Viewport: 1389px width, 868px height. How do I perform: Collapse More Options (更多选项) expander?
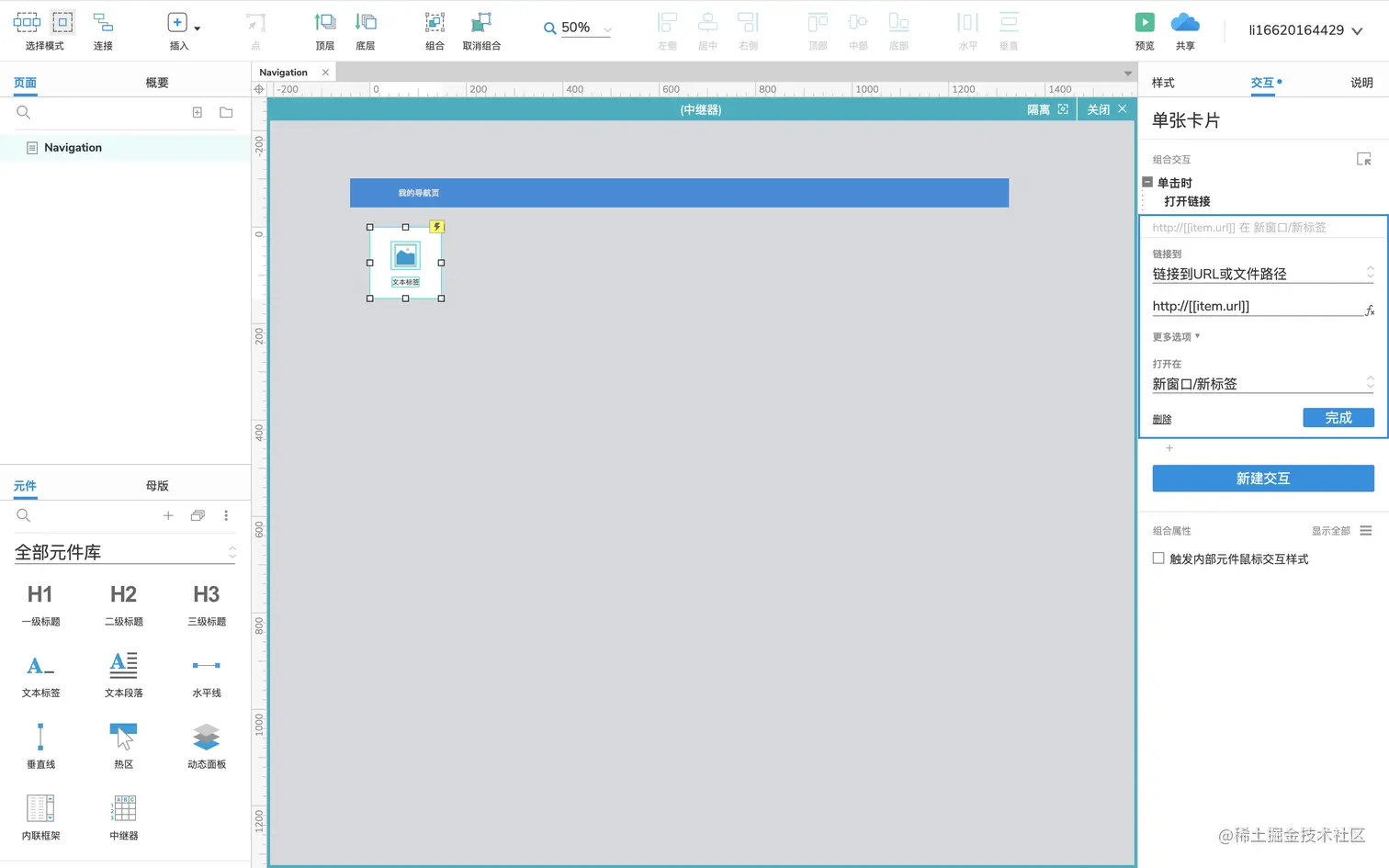[x=1176, y=337]
